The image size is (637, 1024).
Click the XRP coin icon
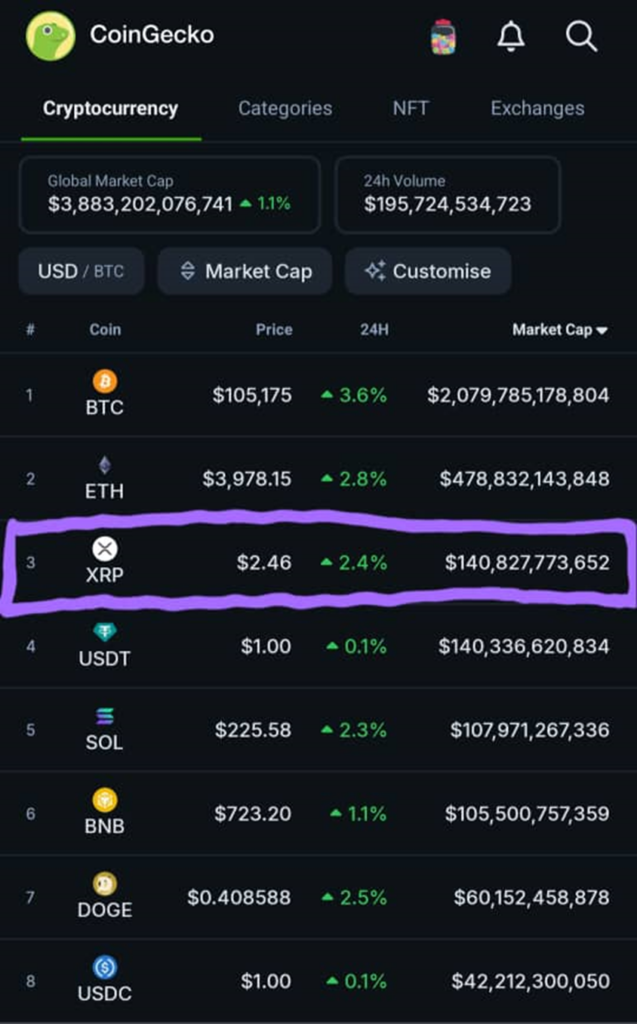(x=105, y=548)
